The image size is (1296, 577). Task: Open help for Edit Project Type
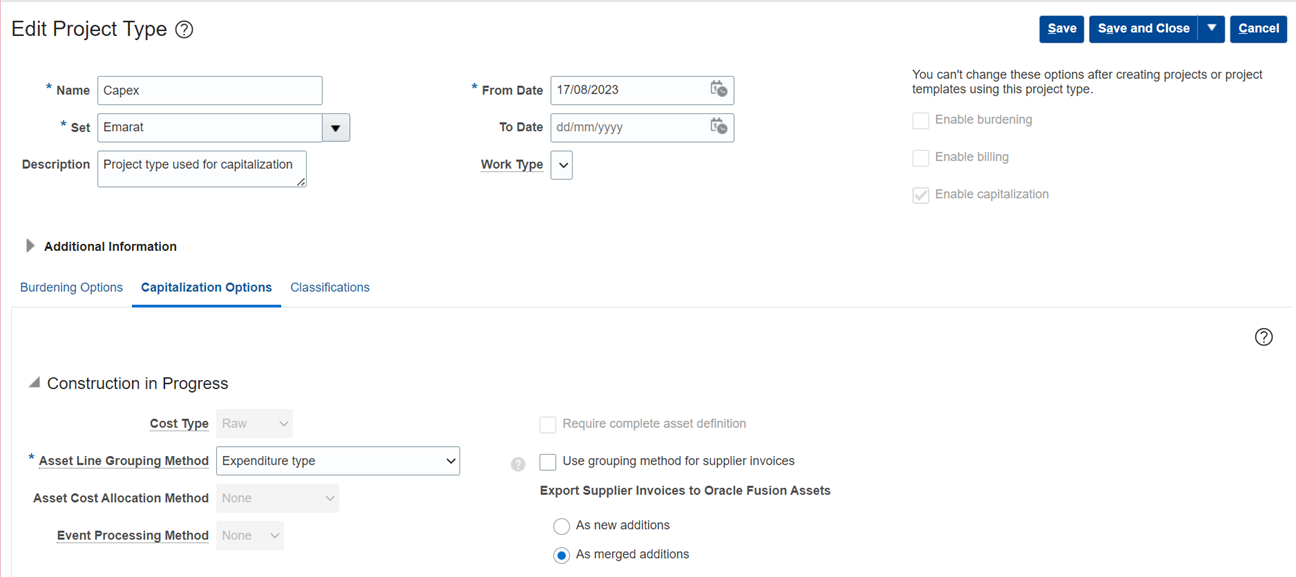pyautogui.click(x=184, y=29)
